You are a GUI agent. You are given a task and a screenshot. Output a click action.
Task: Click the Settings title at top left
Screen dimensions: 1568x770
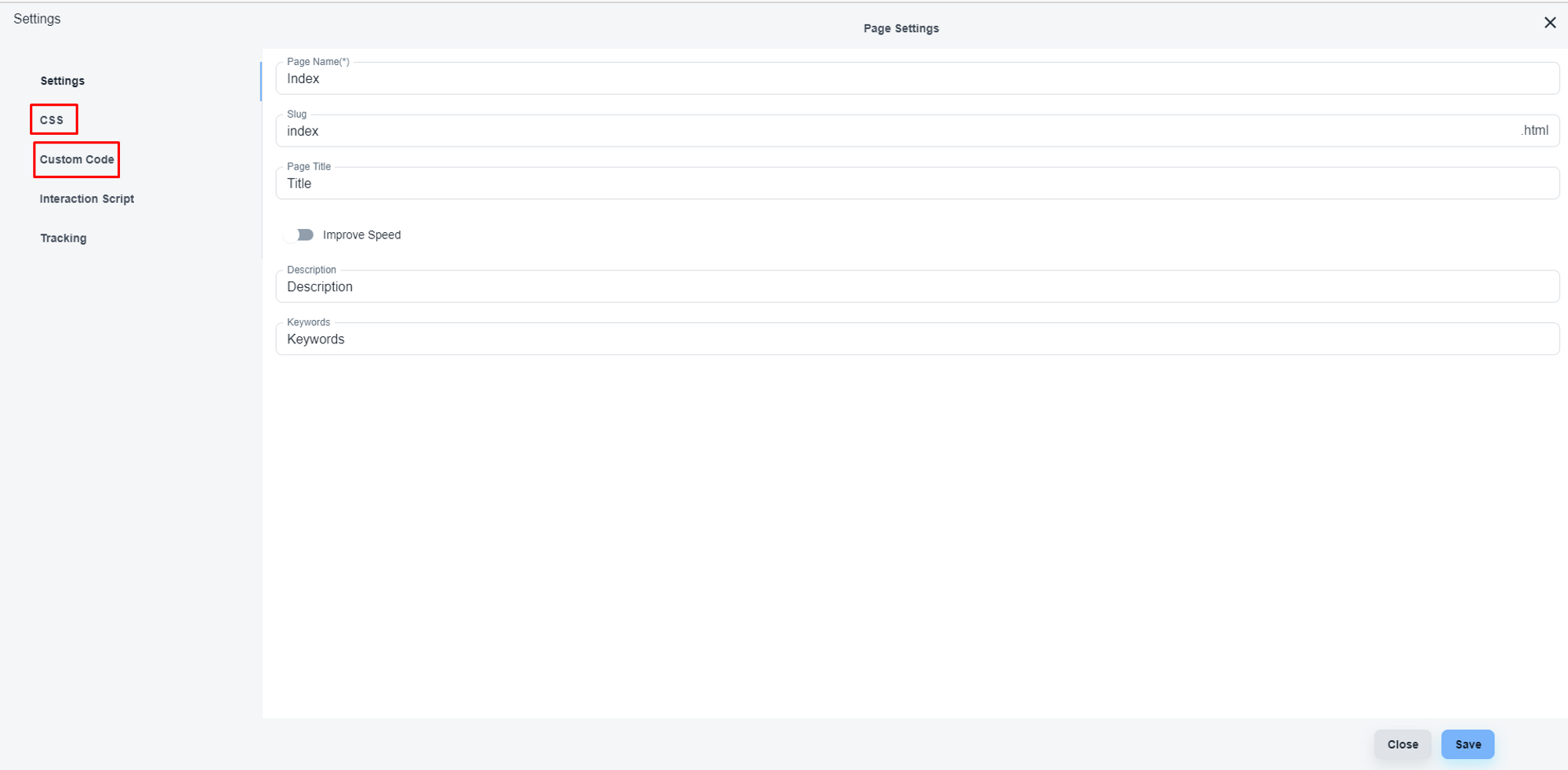click(x=37, y=19)
